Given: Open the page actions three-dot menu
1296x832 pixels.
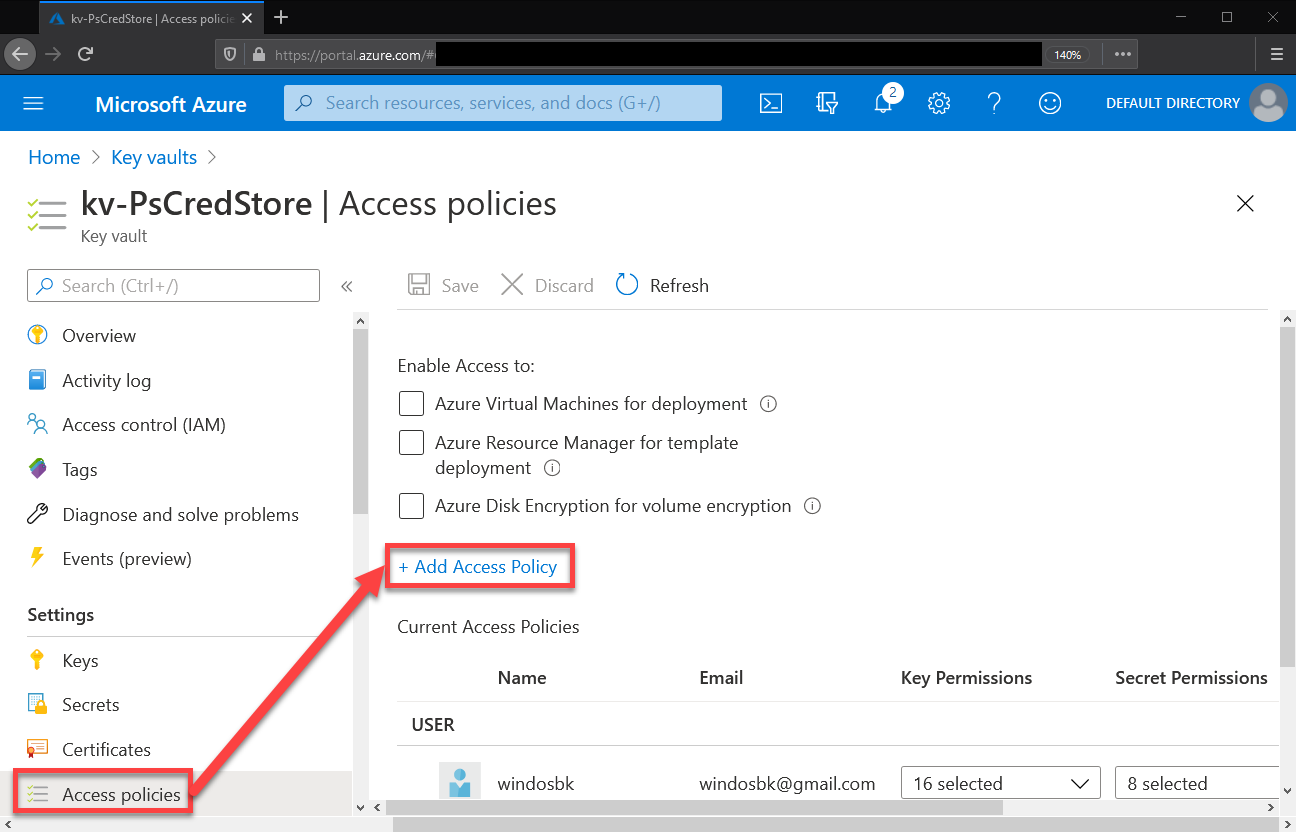Looking at the screenshot, I should (x=1122, y=54).
